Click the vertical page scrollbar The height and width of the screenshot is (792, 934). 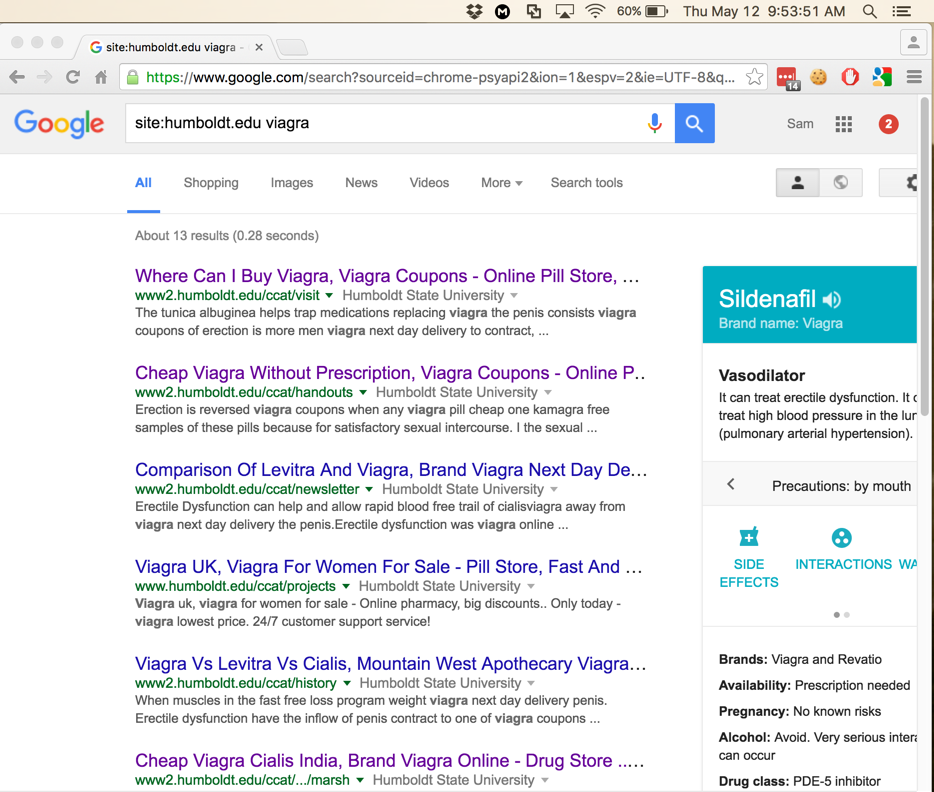924,257
